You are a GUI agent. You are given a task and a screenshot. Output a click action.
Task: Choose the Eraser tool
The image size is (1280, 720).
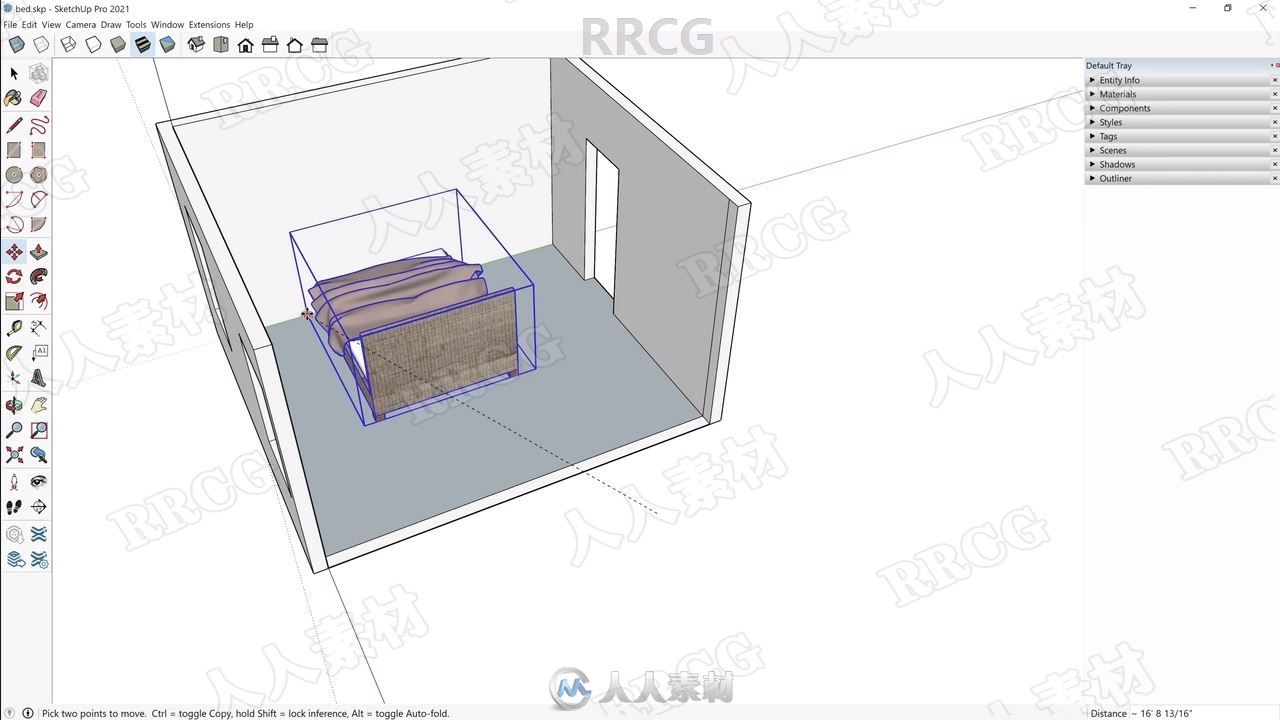(39, 98)
